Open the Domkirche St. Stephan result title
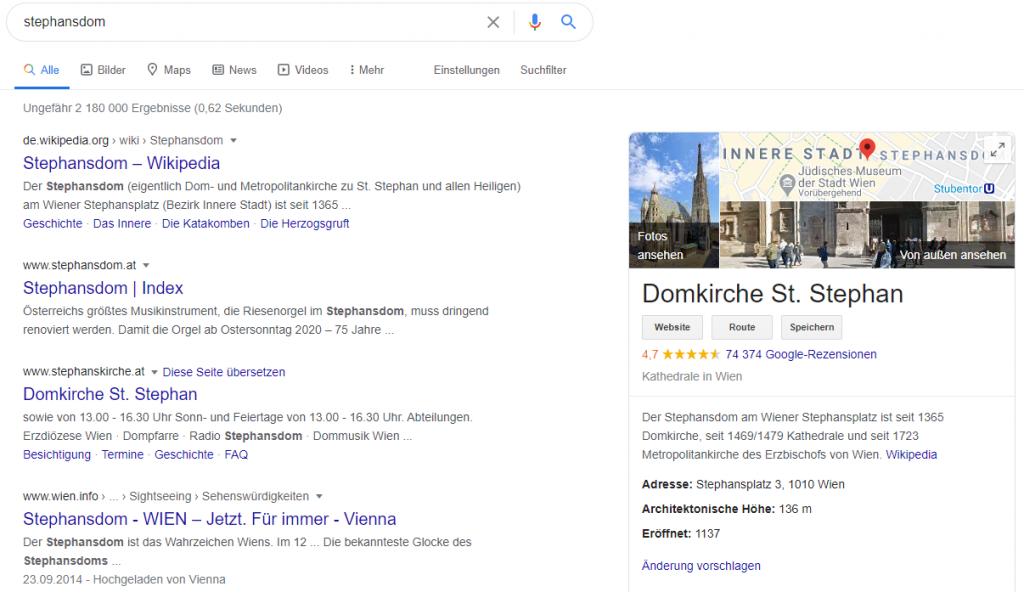The image size is (1024, 592). click(x=110, y=394)
